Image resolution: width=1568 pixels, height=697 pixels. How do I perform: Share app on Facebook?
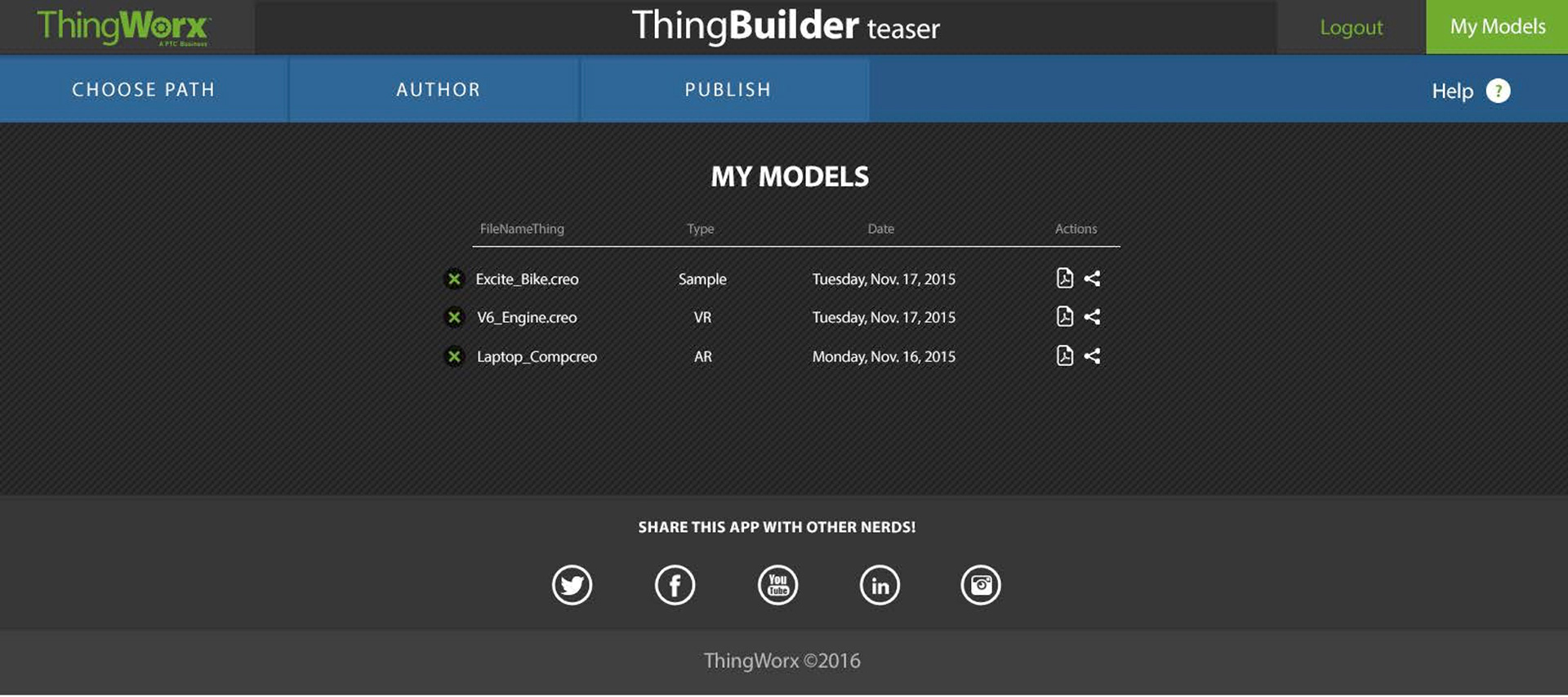pyautogui.click(x=675, y=585)
